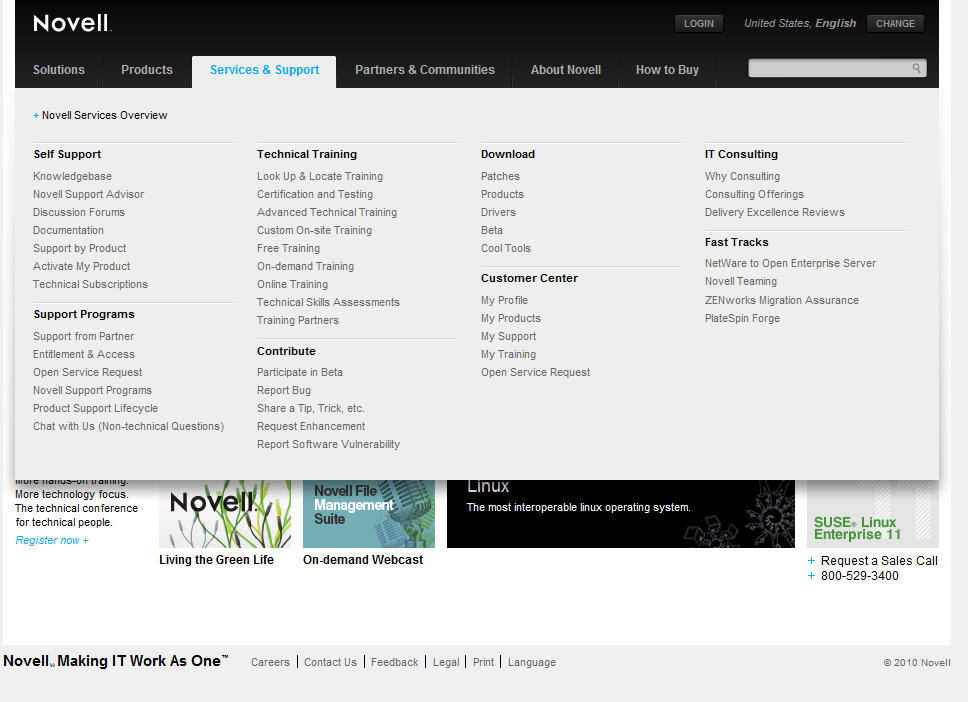
Task: Expand Partners & Communities menu
Action: 424,70
